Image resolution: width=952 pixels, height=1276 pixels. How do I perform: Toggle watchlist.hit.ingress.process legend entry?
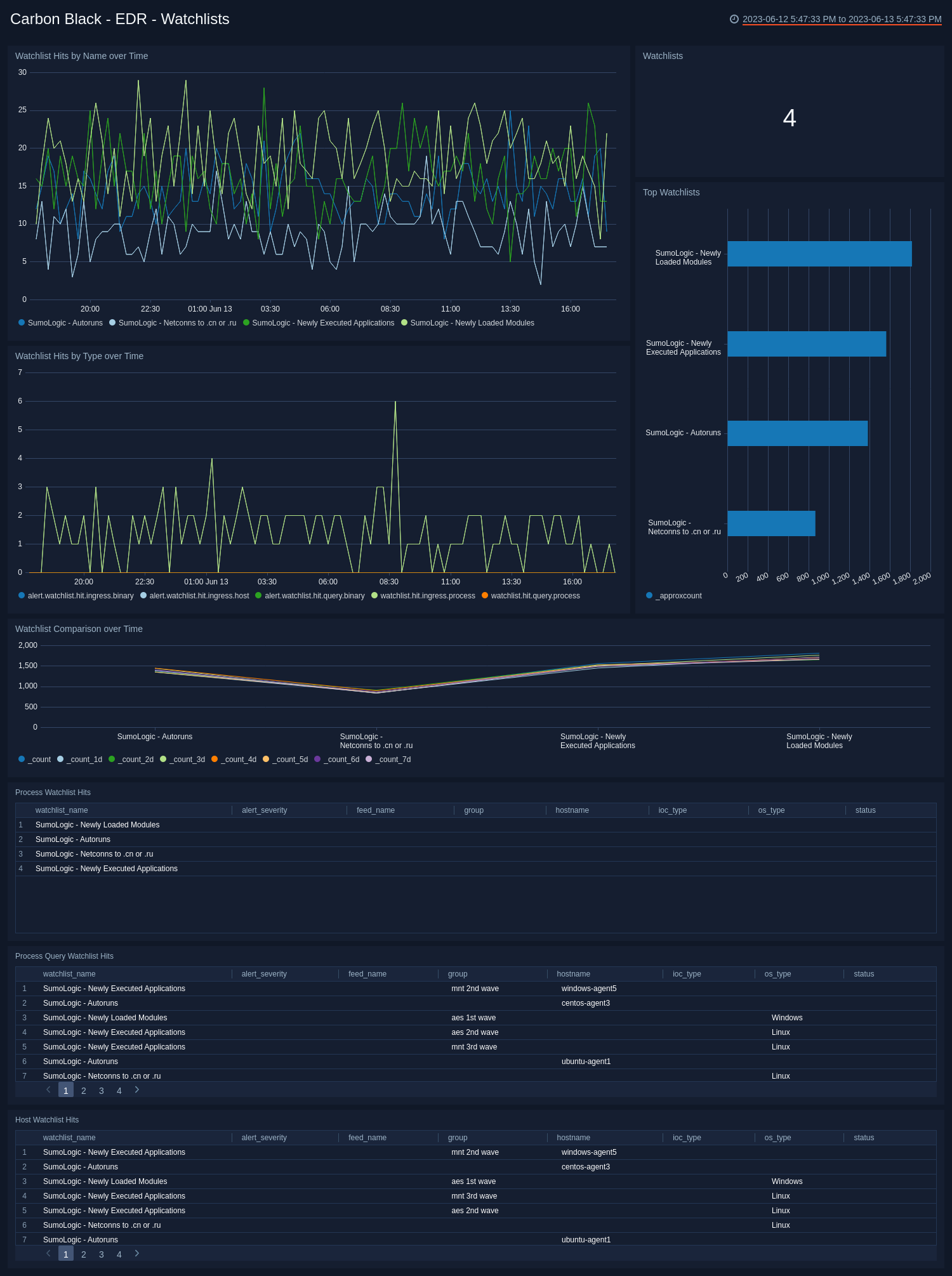pos(423,596)
